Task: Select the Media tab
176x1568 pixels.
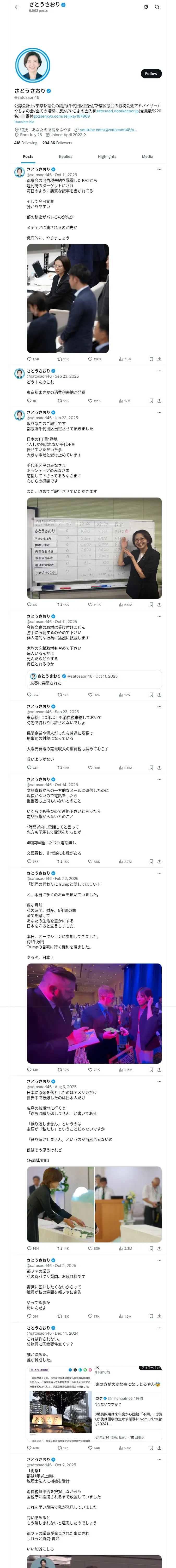Action: 148,157
